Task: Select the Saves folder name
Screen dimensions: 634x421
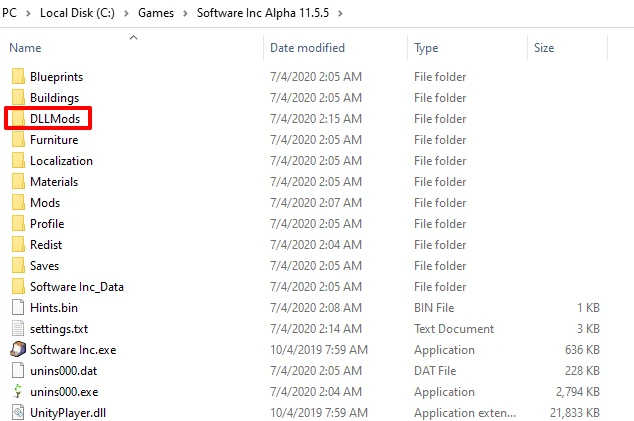Action: [x=44, y=266]
